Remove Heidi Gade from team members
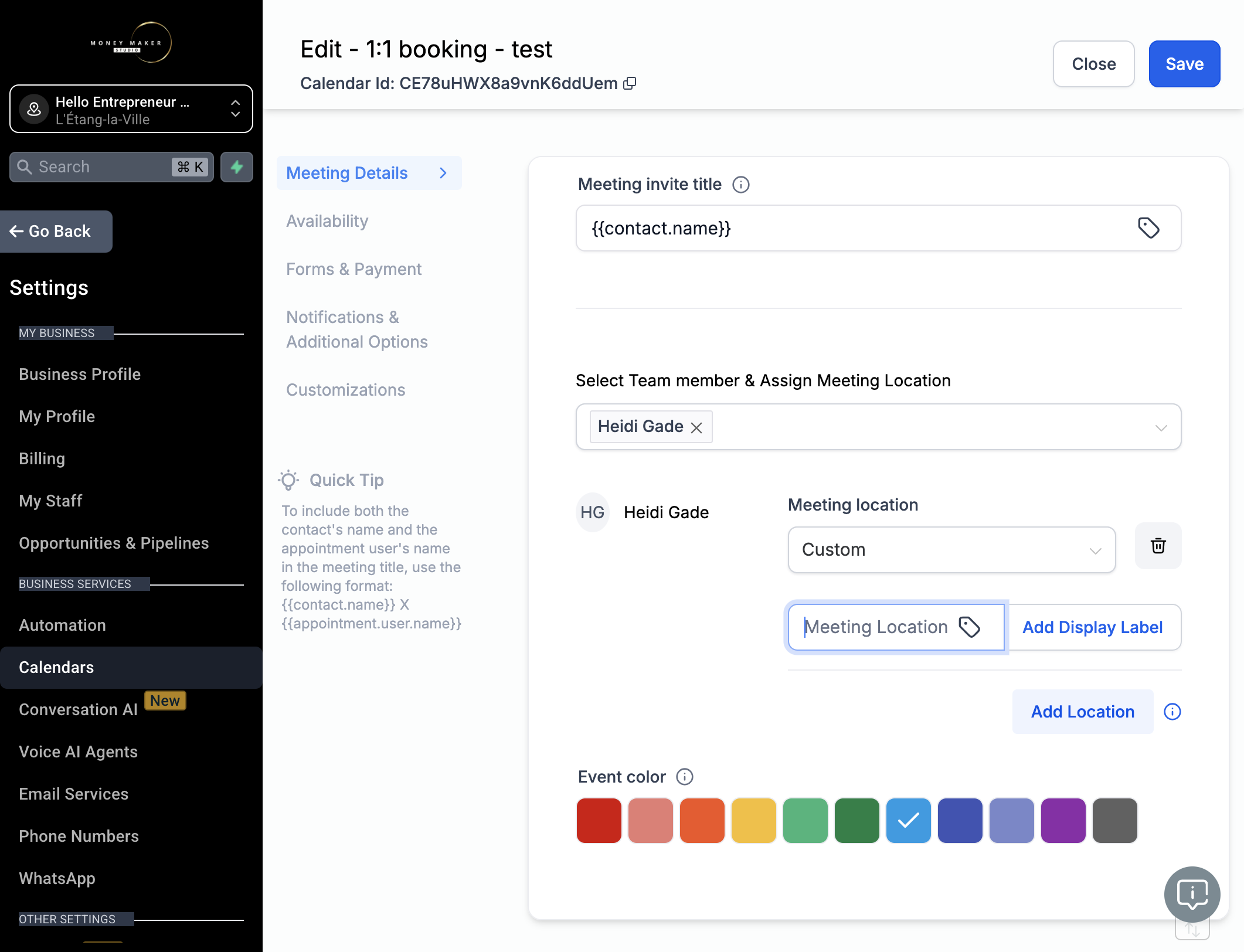This screenshot has width=1244, height=952. (x=696, y=428)
